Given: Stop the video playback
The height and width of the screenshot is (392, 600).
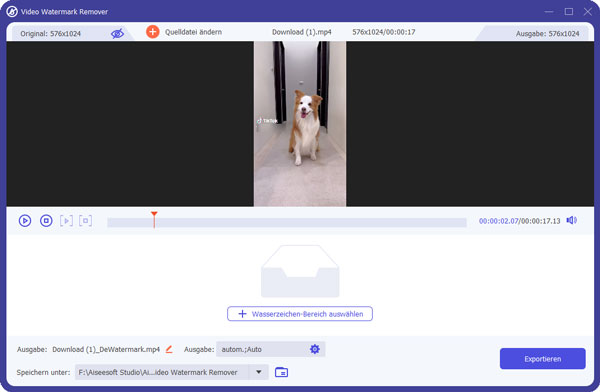Looking at the screenshot, I should point(46,221).
